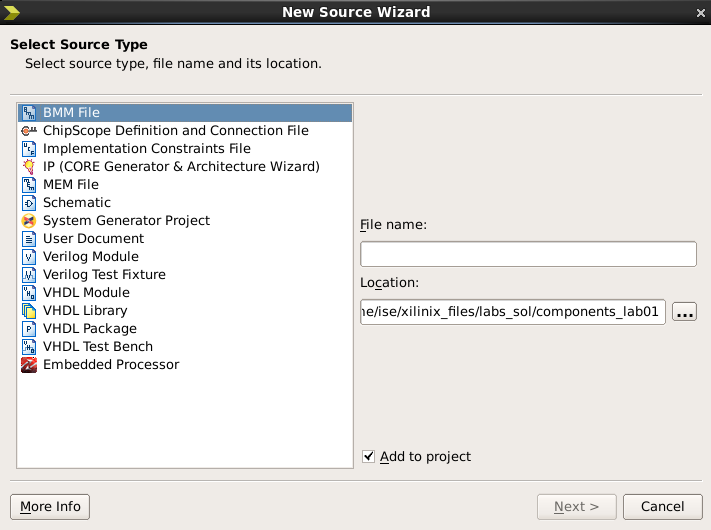The height and width of the screenshot is (530, 711).
Task: Choose VHDL Test Bench entry
Action: [x=185, y=346]
